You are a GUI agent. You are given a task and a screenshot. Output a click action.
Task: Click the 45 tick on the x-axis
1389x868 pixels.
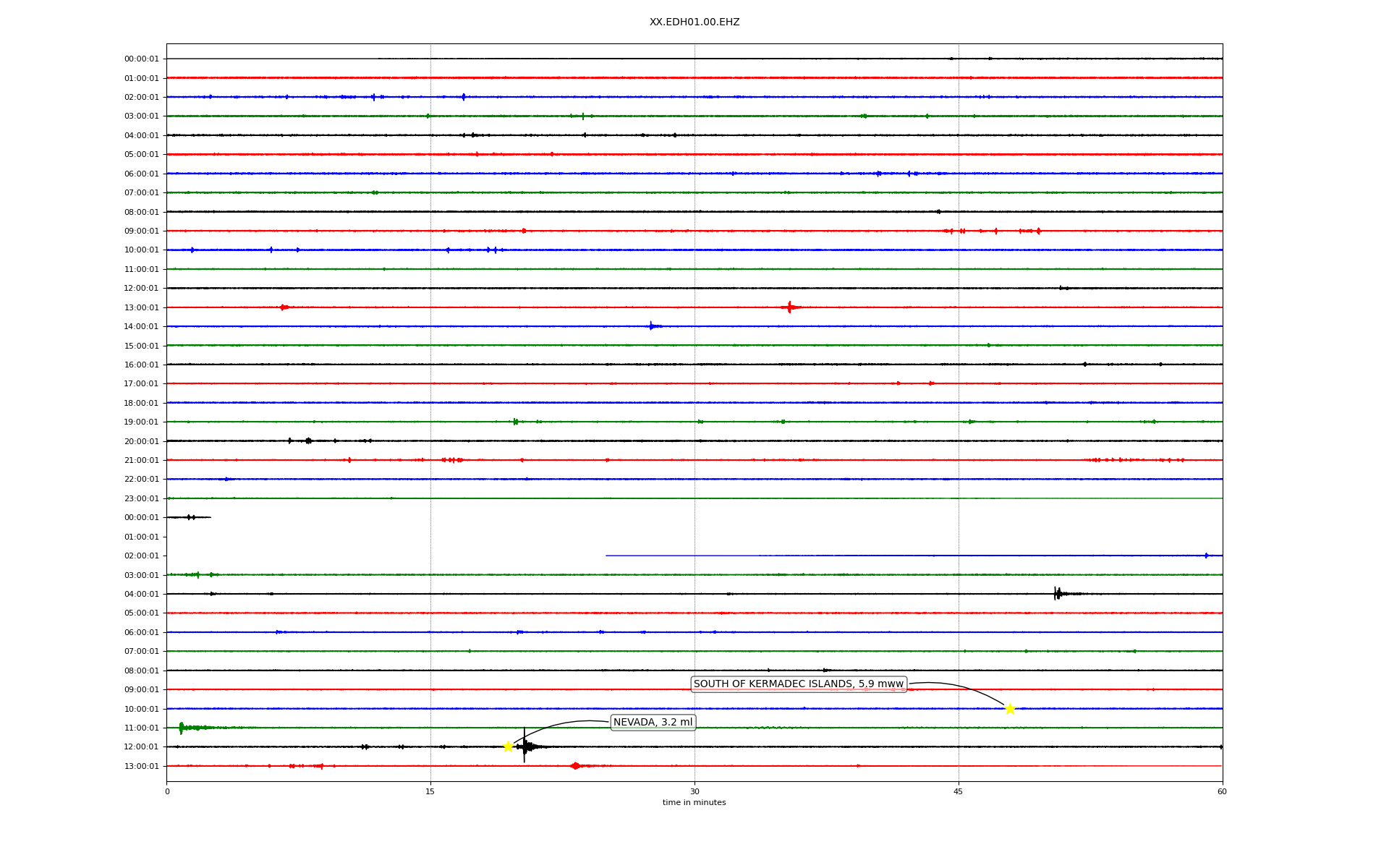(959, 791)
